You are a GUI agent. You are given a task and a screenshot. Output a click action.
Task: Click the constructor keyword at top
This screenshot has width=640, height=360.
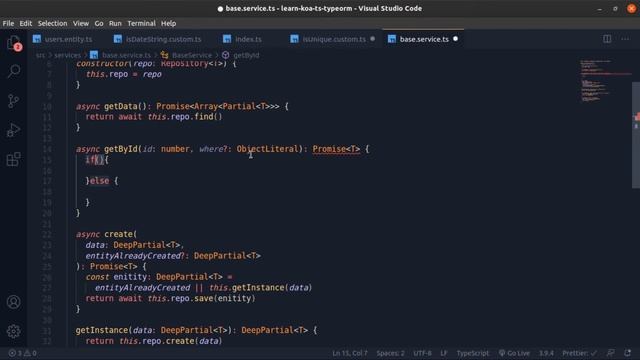[102, 64]
